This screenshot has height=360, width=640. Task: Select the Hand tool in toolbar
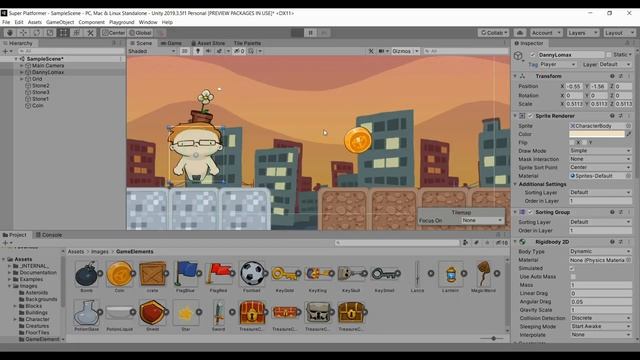click(x=10, y=33)
